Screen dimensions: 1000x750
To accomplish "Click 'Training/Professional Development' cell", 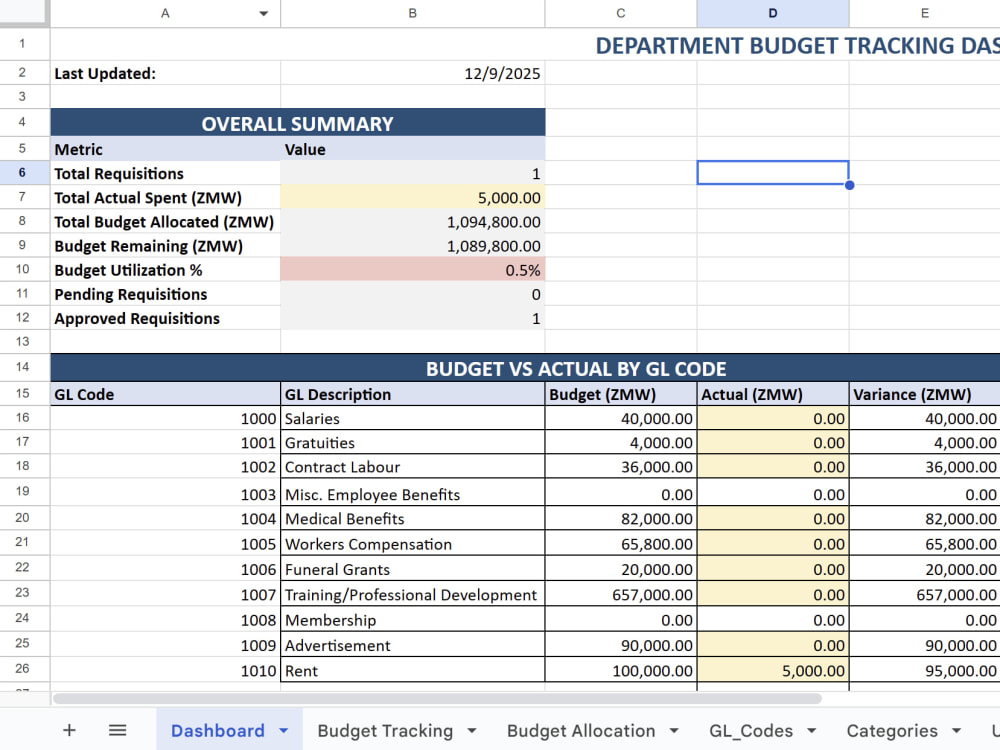I will (x=413, y=594).
